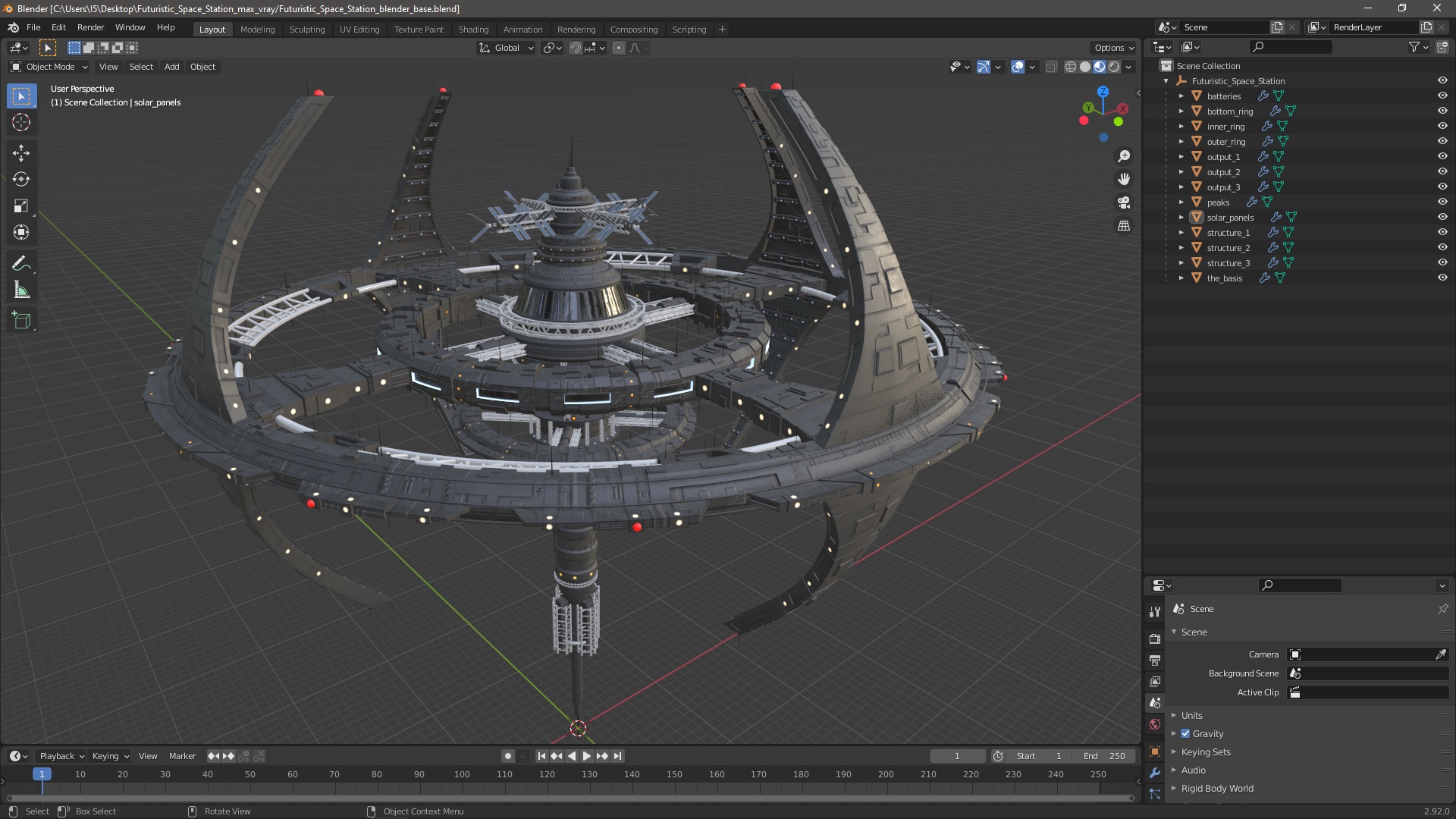Expand the peaks object in outliner
This screenshot has height=819, width=1456.
[1181, 202]
